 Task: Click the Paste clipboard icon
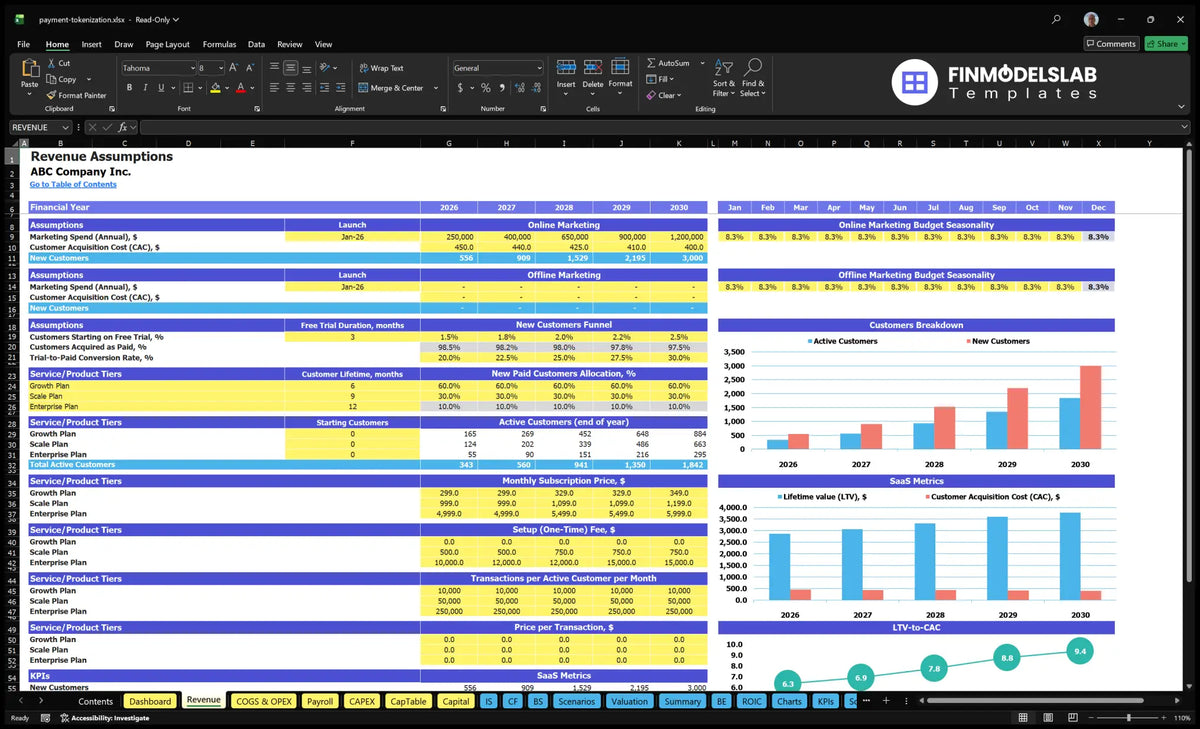(29, 70)
